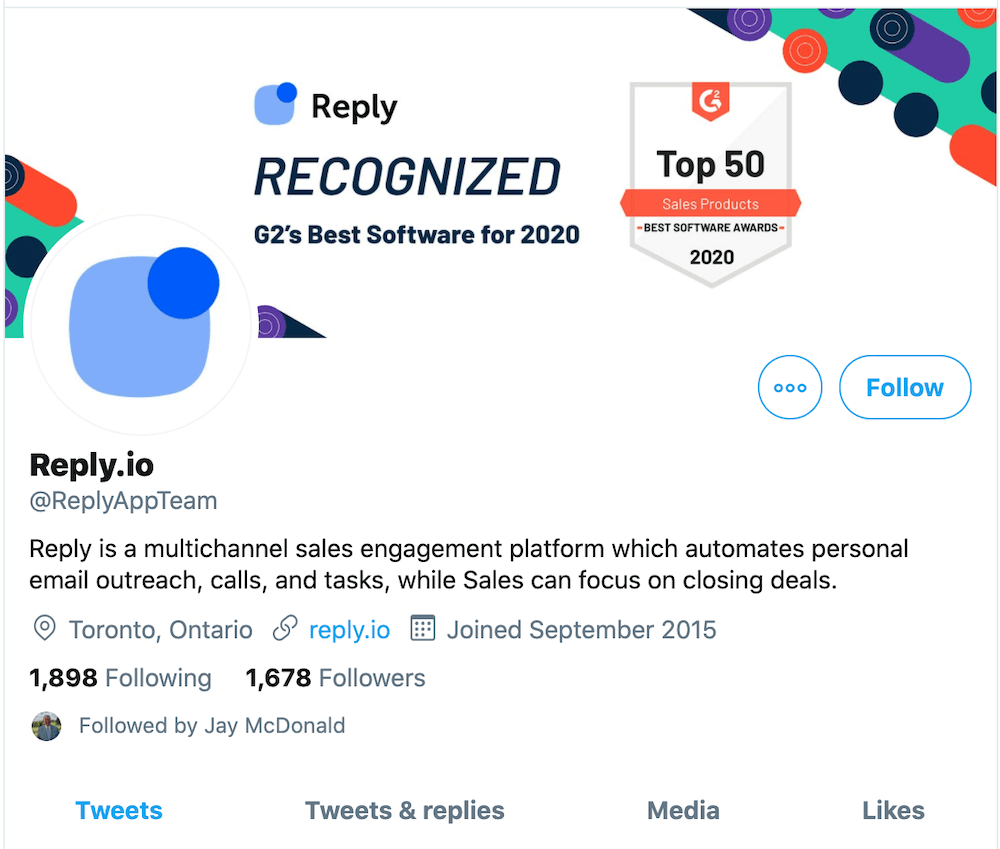Screen dimensions: 1000x849
Task: Switch to the Tweets tab
Action: [x=118, y=811]
